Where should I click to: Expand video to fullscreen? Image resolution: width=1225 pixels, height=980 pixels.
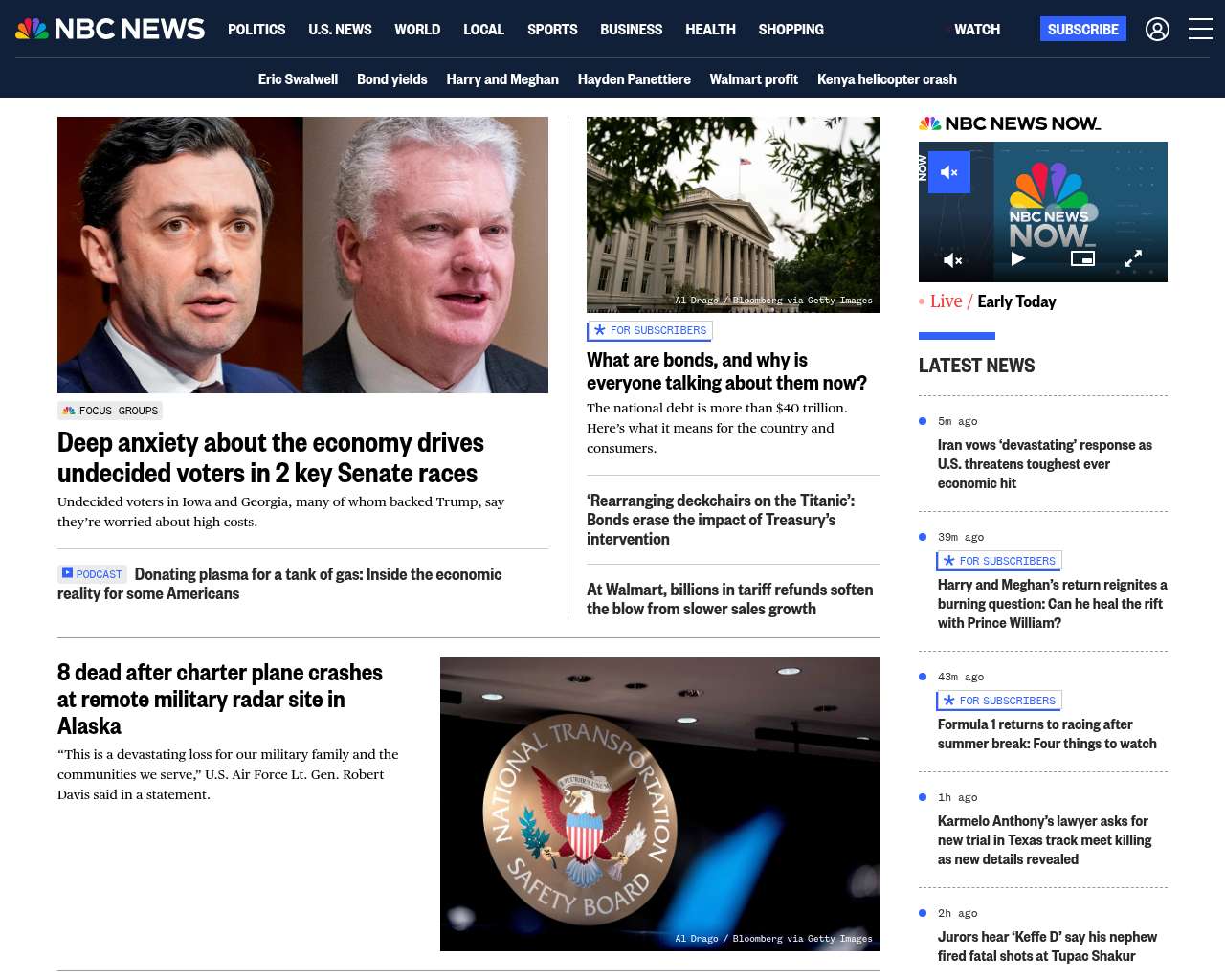[1133, 258]
